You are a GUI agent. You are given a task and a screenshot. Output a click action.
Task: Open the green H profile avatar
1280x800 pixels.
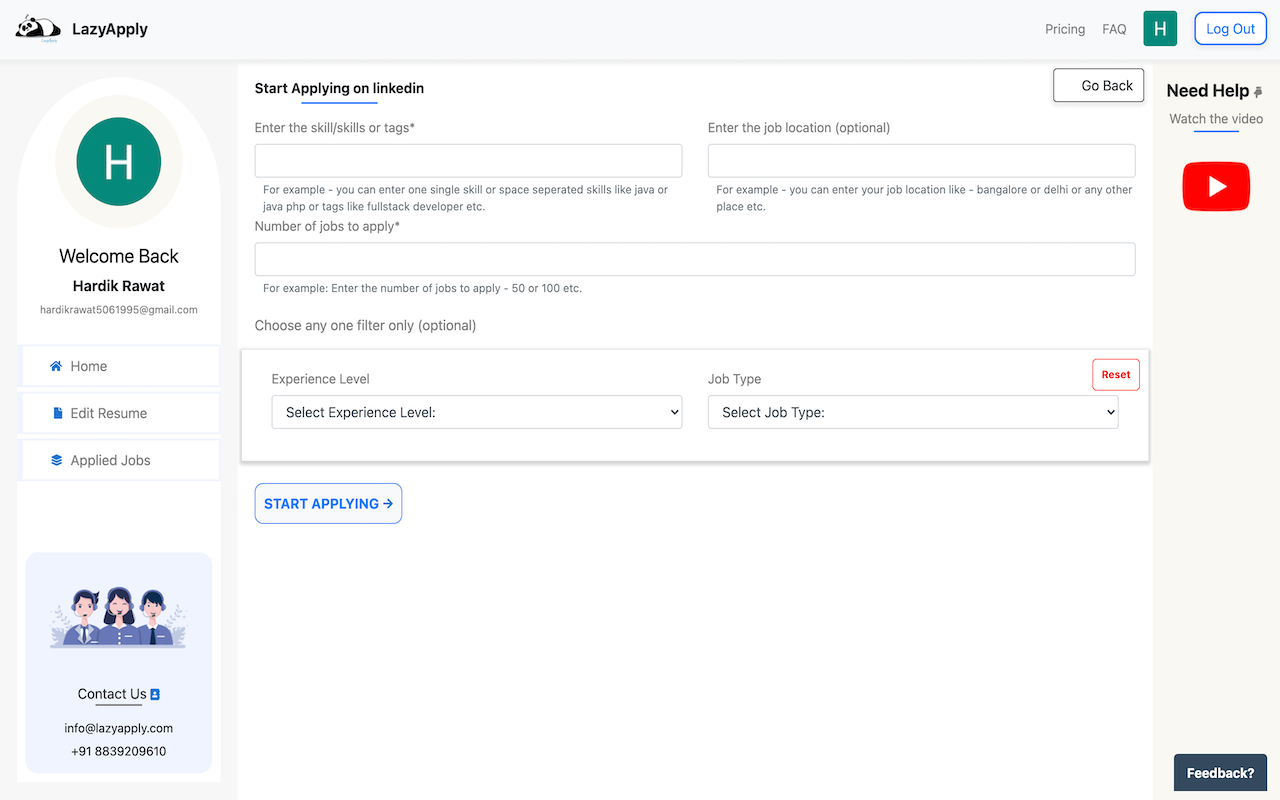point(1160,28)
